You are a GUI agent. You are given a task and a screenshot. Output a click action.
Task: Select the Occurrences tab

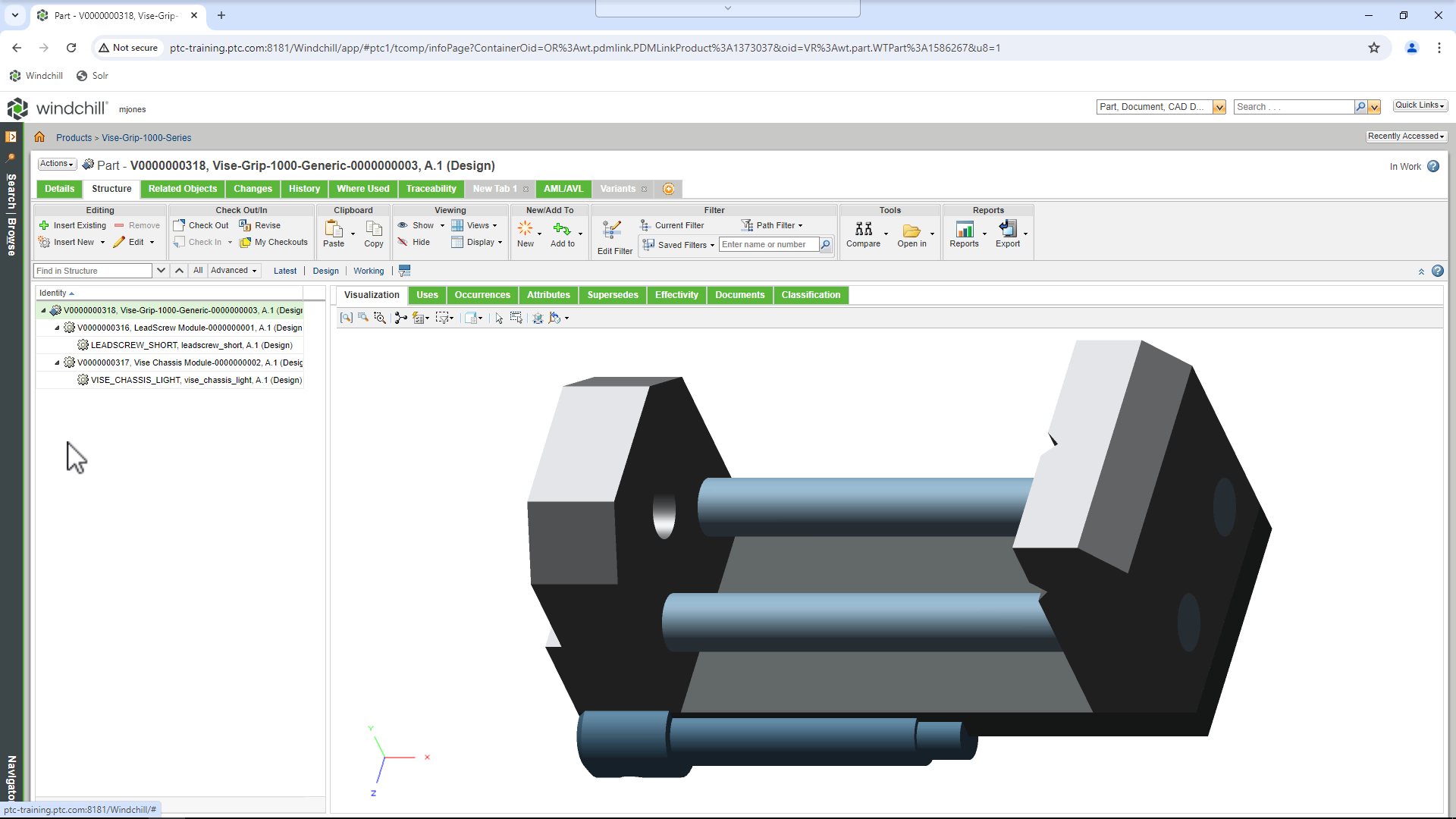pos(482,295)
